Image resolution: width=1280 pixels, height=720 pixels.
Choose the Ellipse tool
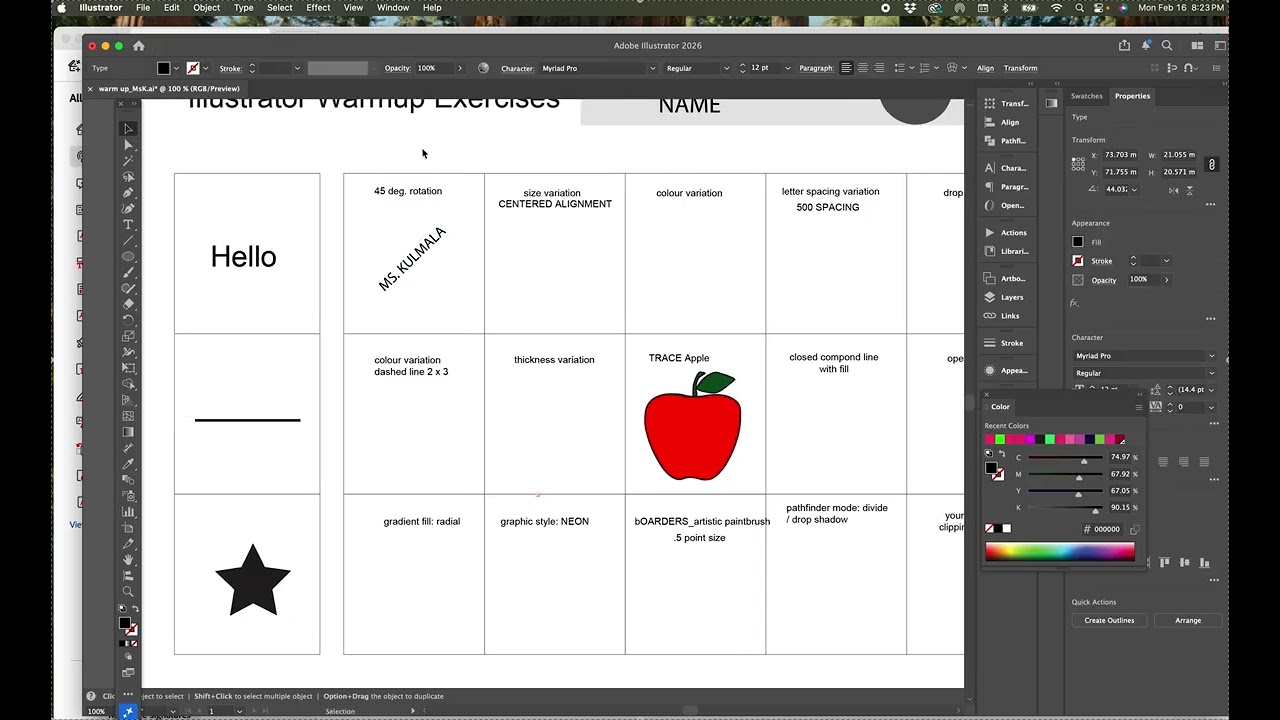pos(128,257)
